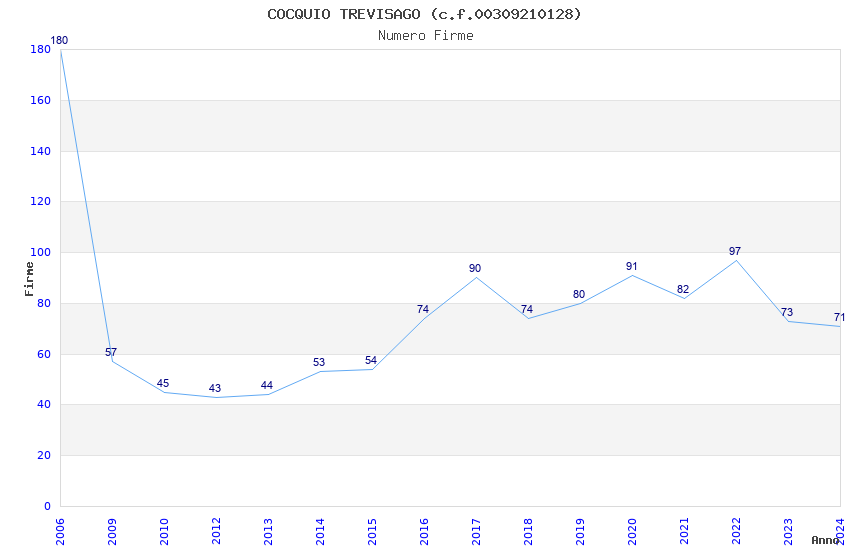Click the 97 data point for 2022
Viewport: 850px width, 550px height.
pos(735,251)
